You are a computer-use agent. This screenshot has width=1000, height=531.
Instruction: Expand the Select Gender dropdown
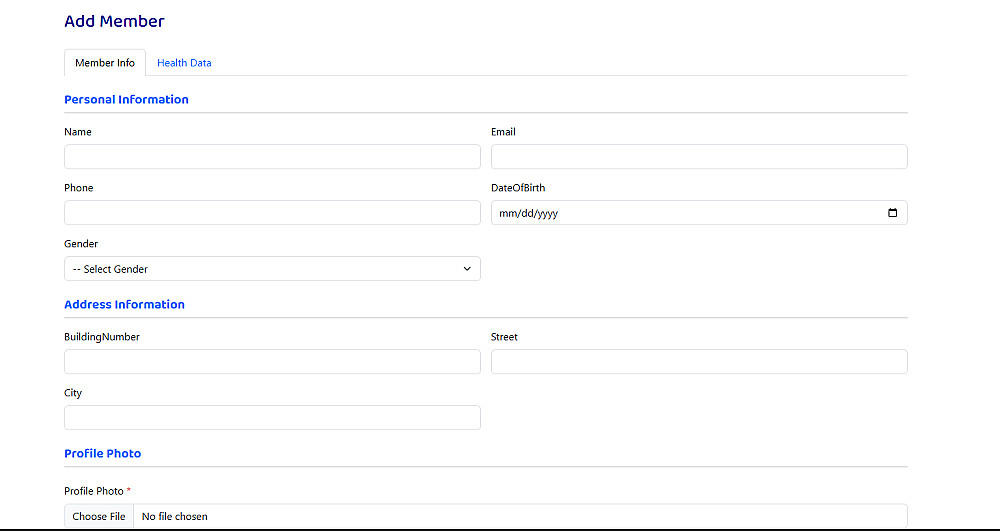[x=272, y=269]
